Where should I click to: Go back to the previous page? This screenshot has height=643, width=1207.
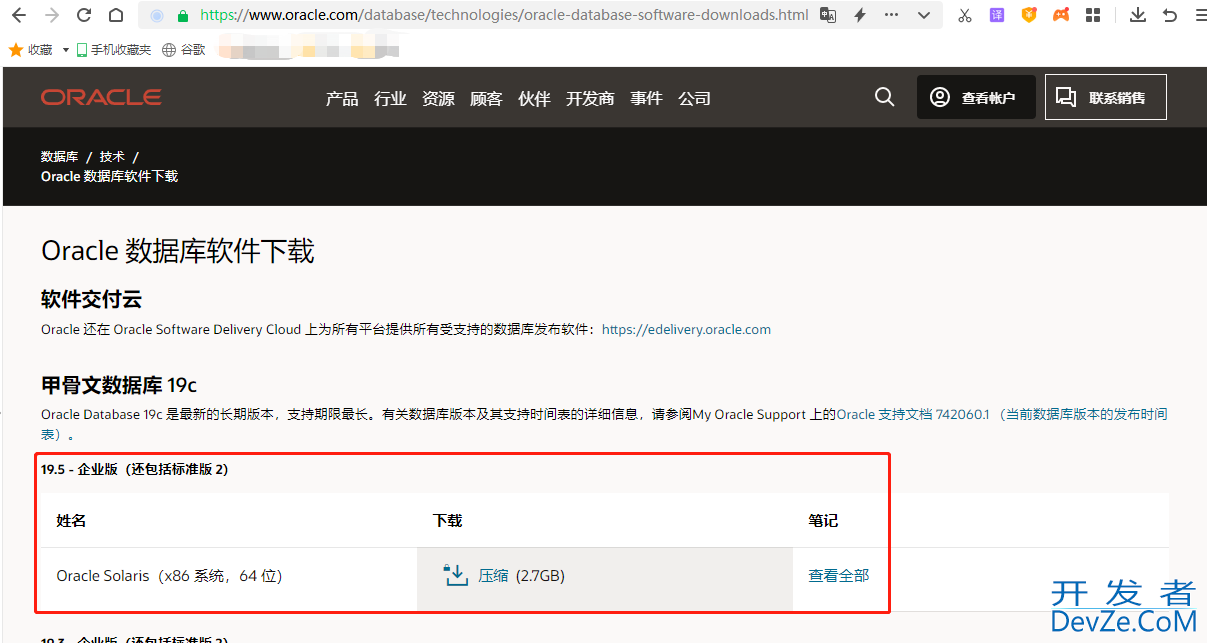(x=19, y=15)
